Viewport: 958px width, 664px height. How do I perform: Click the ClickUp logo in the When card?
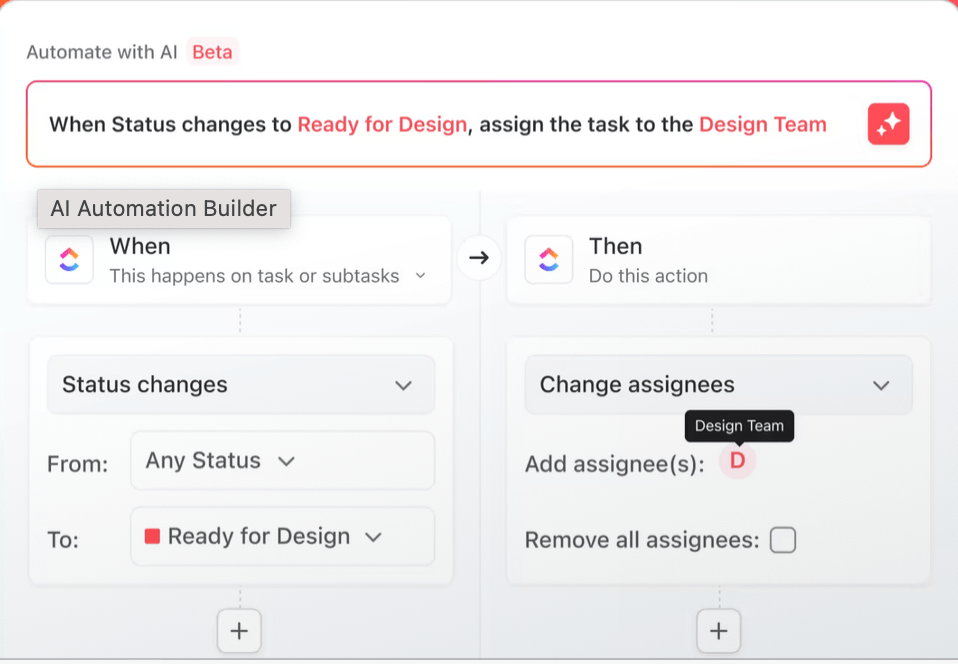(69, 260)
